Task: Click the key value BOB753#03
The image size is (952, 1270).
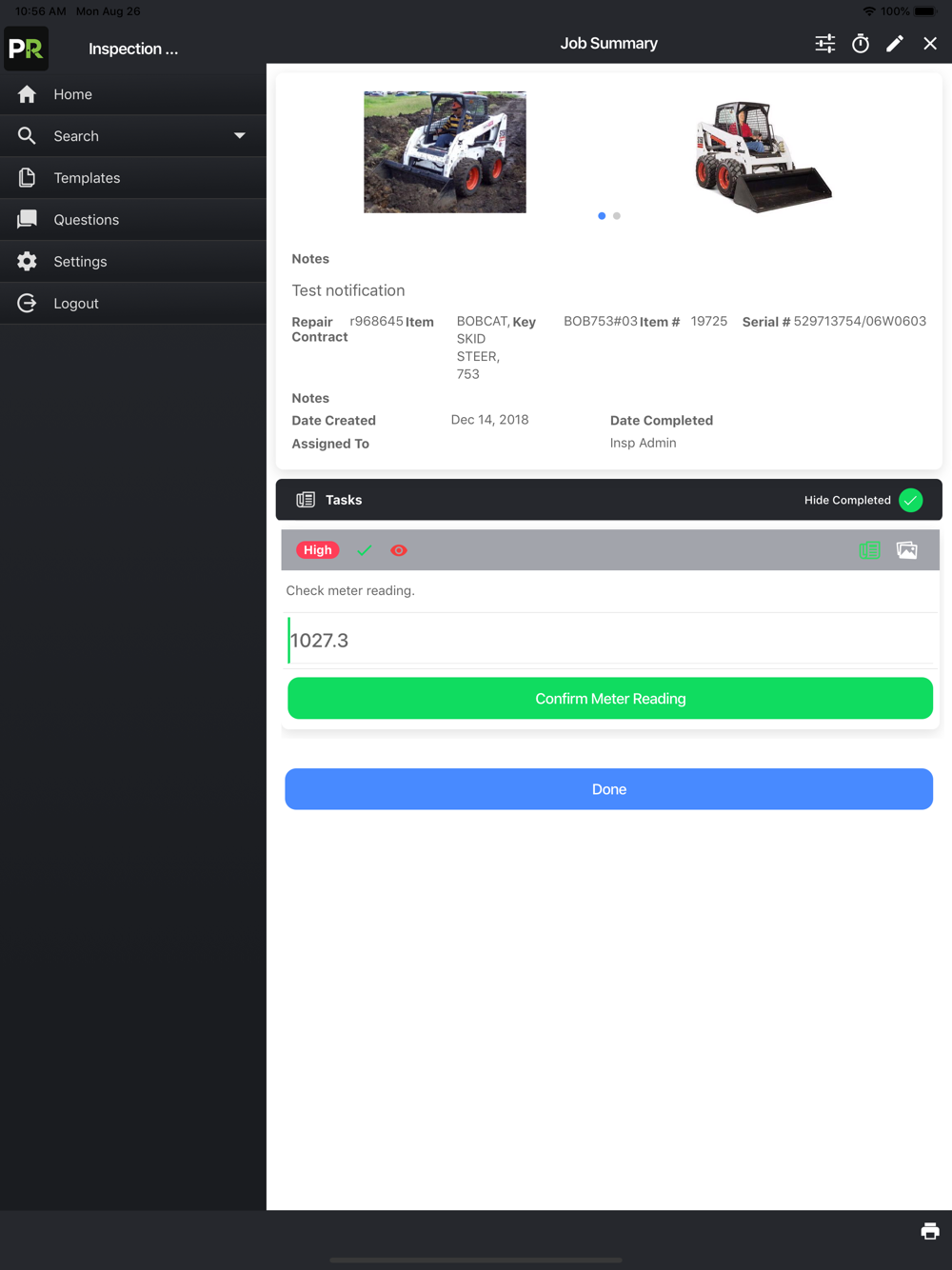Action: point(601,321)
